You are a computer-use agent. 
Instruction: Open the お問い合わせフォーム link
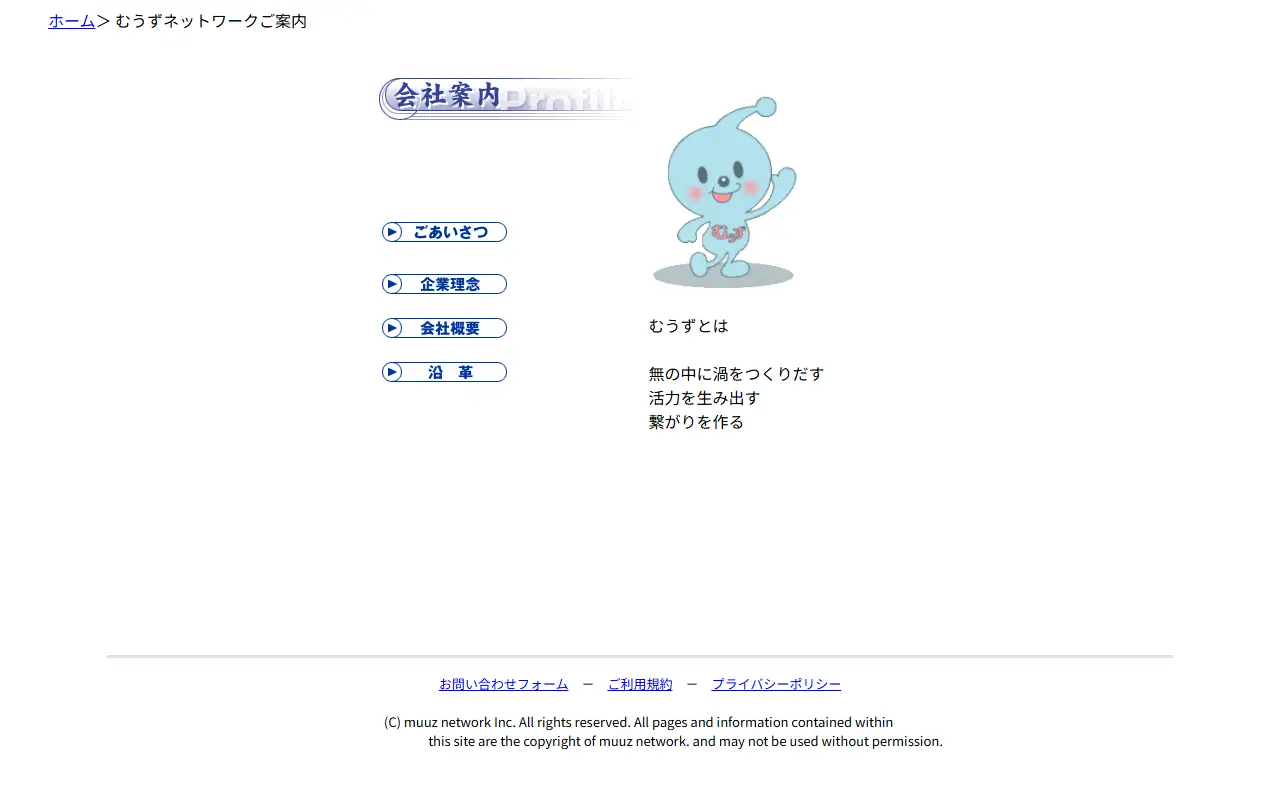pos(503,684)
